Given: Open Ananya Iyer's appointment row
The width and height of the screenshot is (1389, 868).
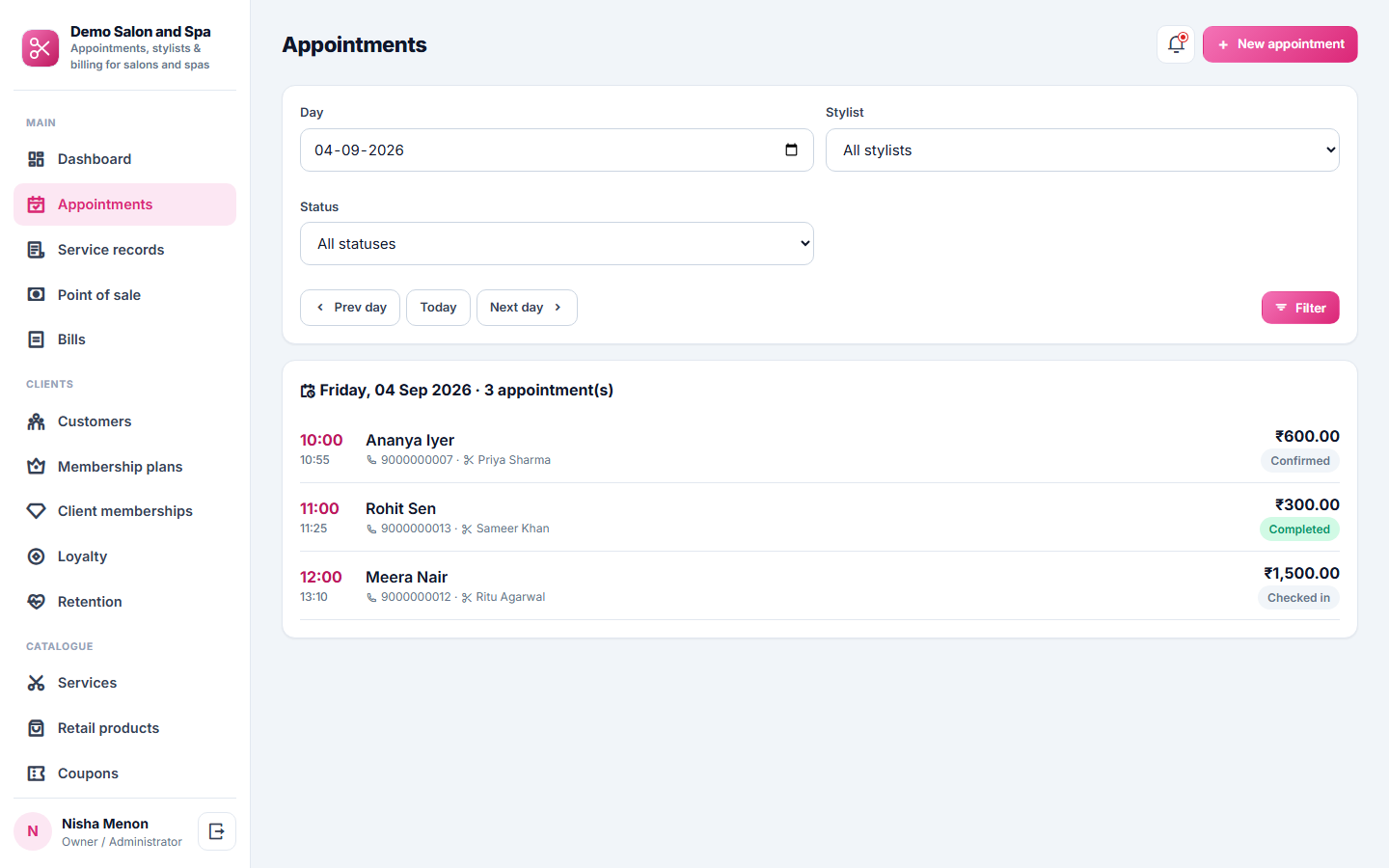Looking at the screenshot, I should tap(820, 448).
